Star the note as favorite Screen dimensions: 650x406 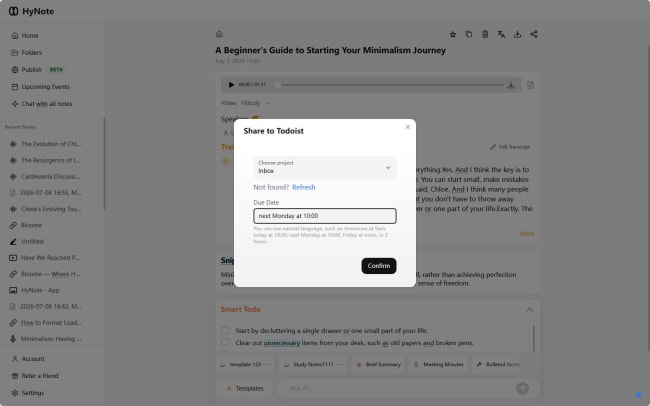453,34
